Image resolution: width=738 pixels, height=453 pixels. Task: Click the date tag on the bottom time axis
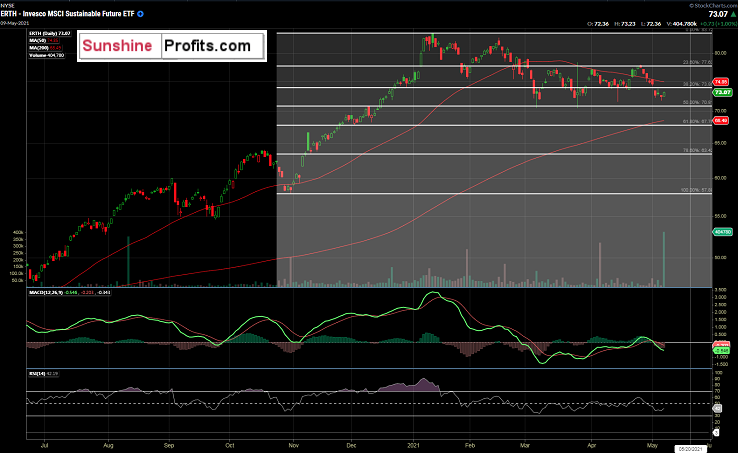tap(692, 449)
